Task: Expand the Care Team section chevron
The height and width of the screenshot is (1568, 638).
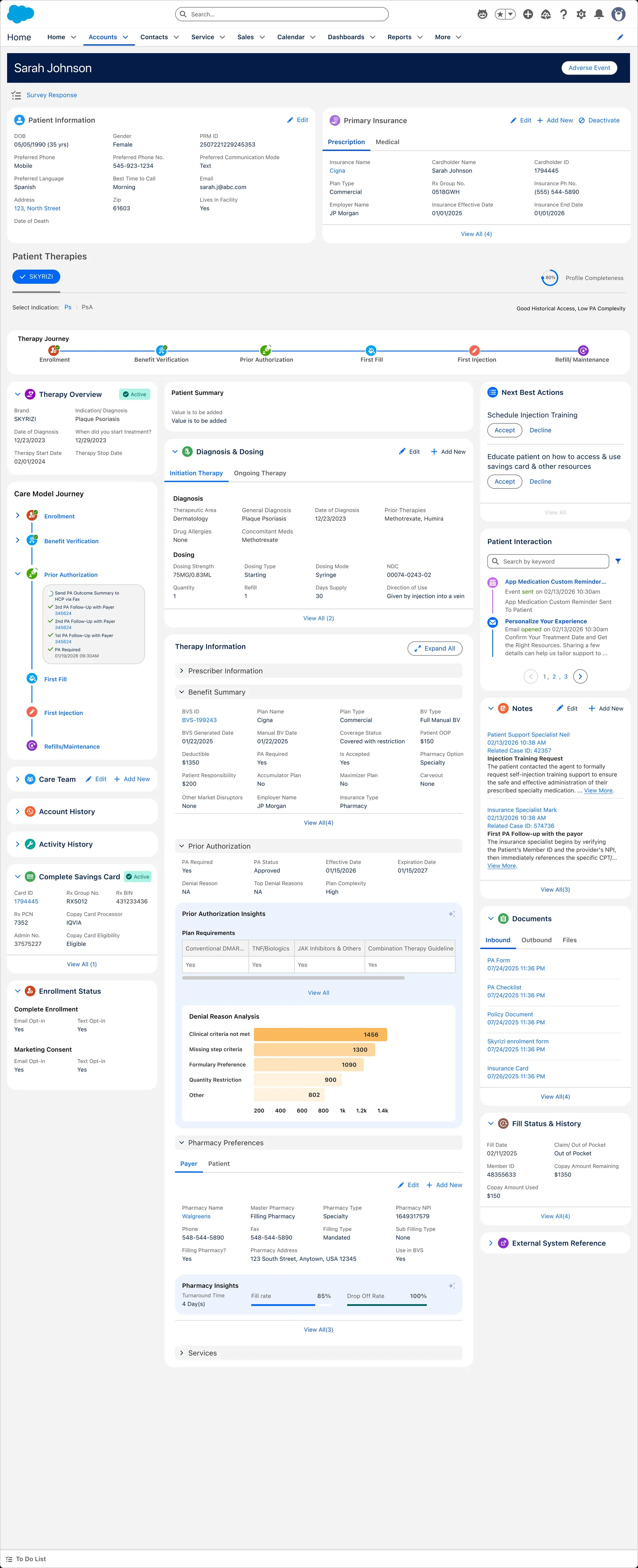Action: click(17, 779)
